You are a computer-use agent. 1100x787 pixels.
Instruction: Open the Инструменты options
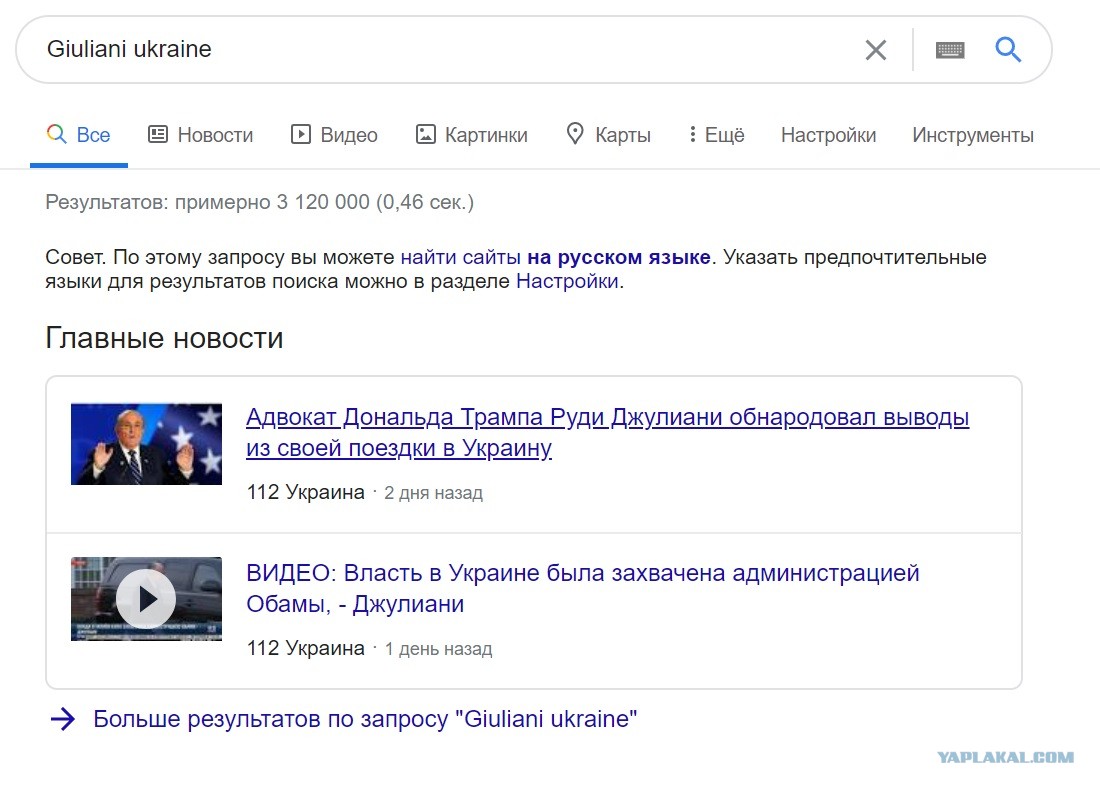(x=973, y=135)
